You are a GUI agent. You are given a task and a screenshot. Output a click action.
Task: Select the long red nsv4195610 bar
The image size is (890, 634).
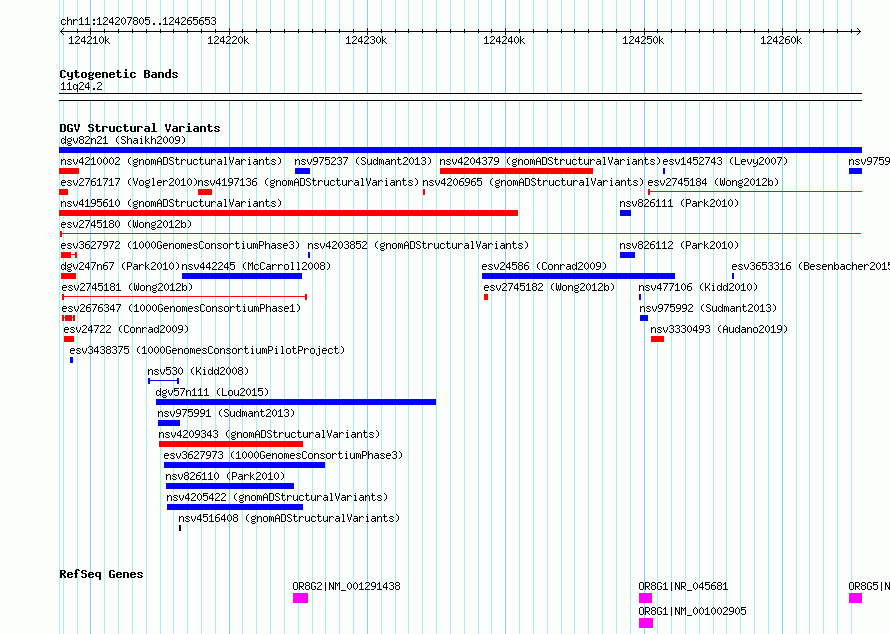[288, 213]
